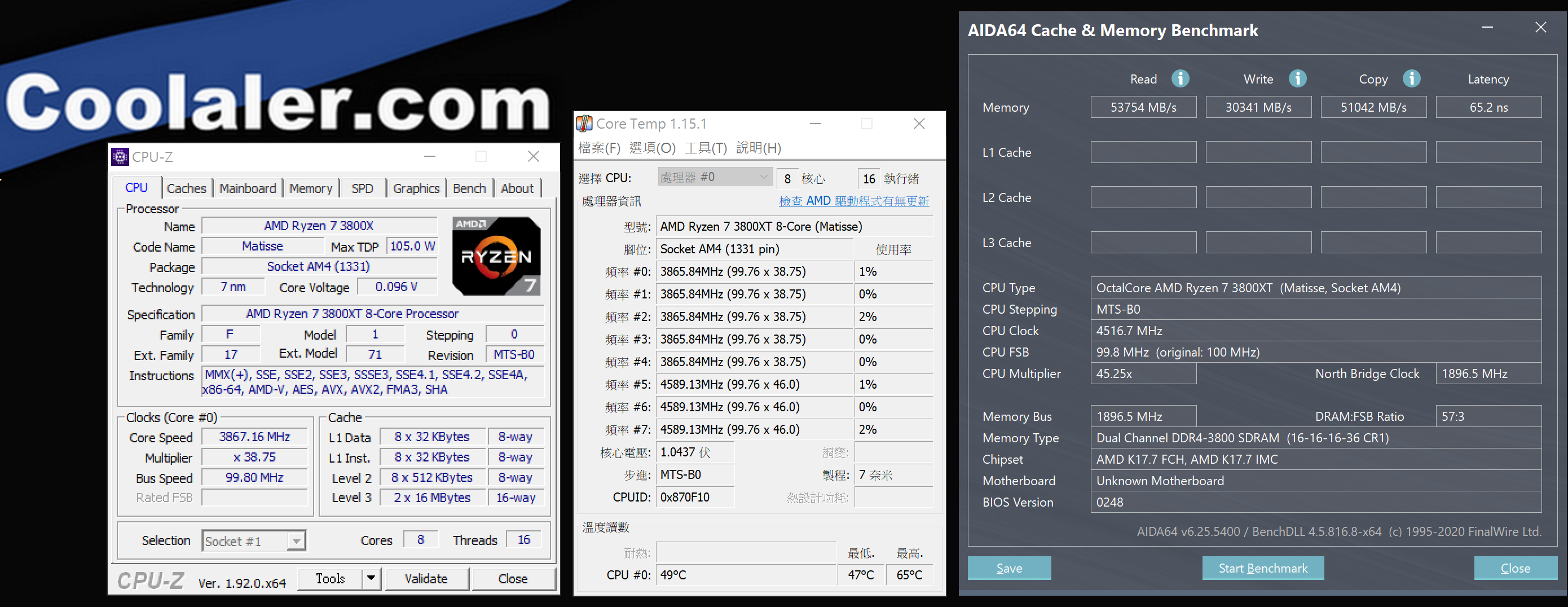Image resolution: width=1568 pixels, height=607 pixels.
Task: Open the processor #0 dropdown in Core Temp
Action: 715,177
